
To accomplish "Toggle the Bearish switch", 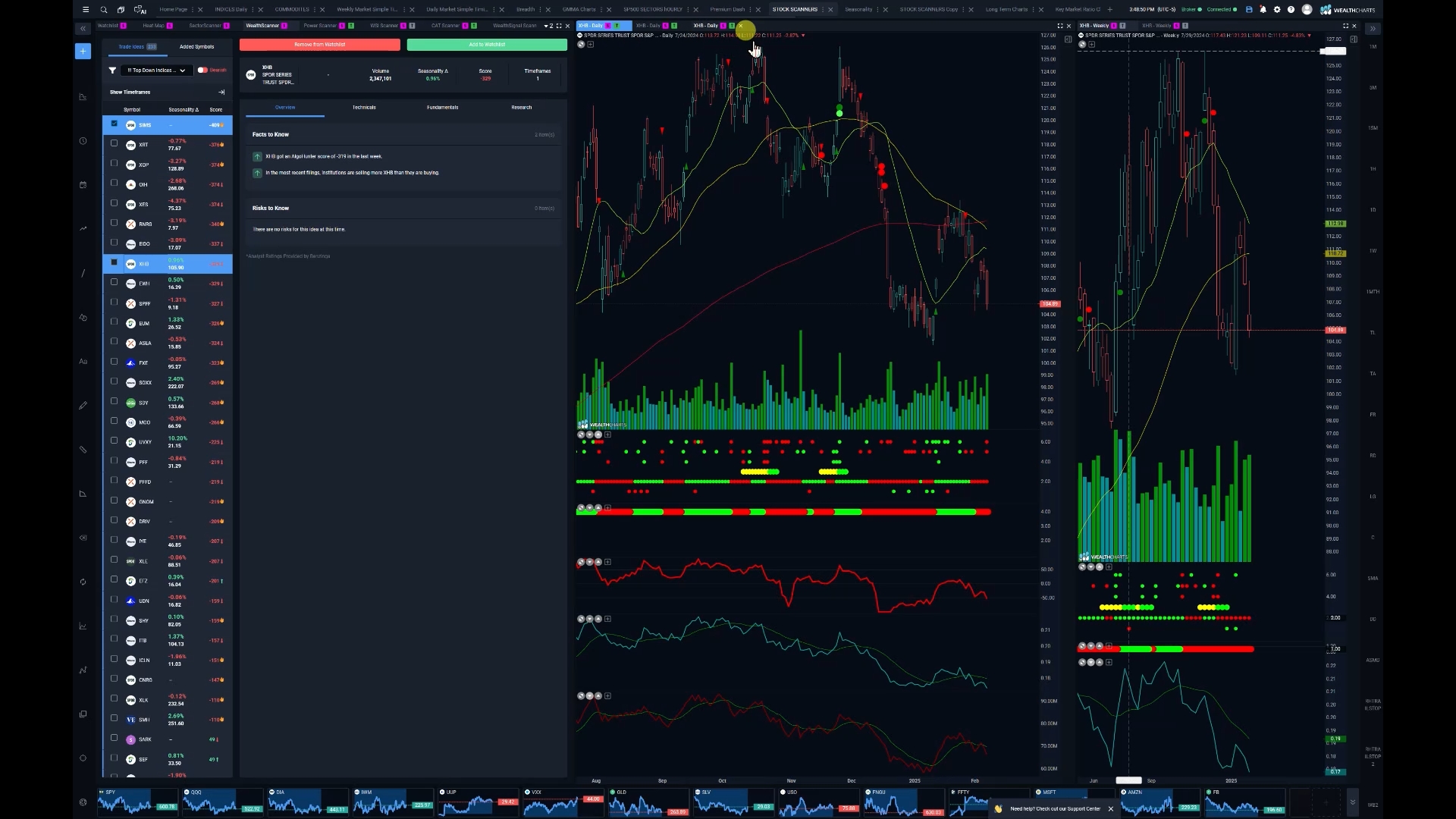I will point(202,71).
